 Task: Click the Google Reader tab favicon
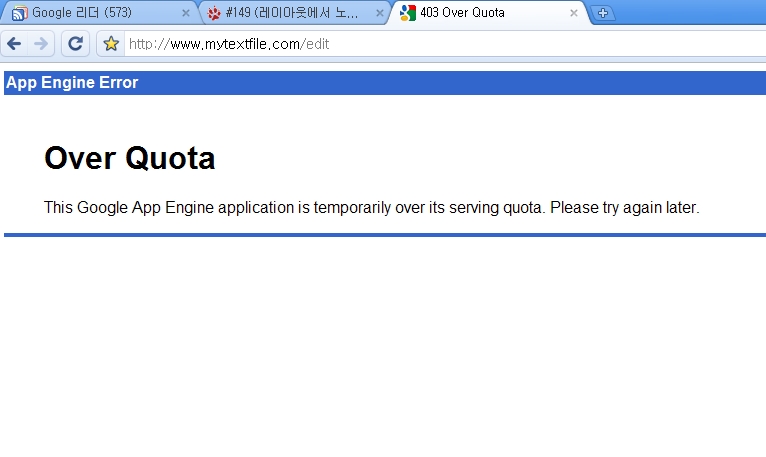[20, 13]
